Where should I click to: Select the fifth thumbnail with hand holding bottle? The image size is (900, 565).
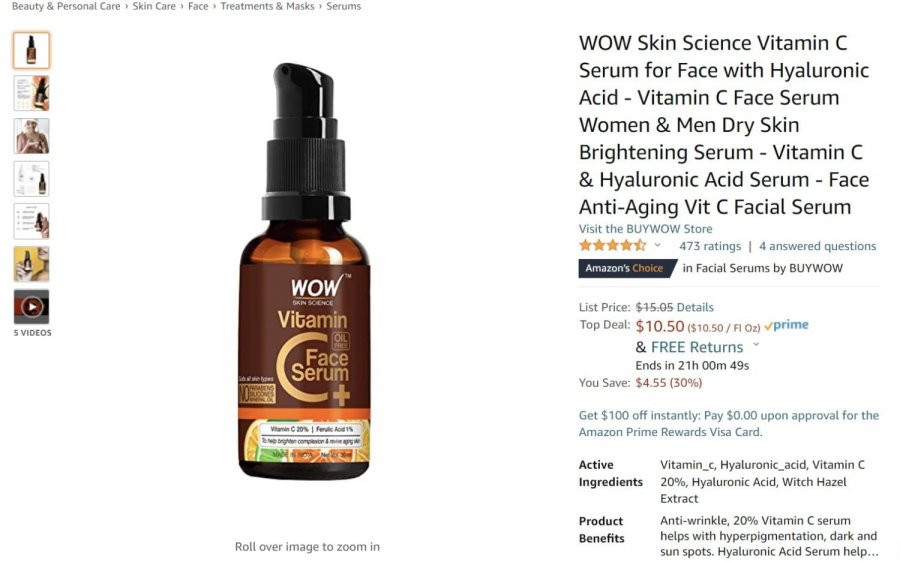pos(31,221)
